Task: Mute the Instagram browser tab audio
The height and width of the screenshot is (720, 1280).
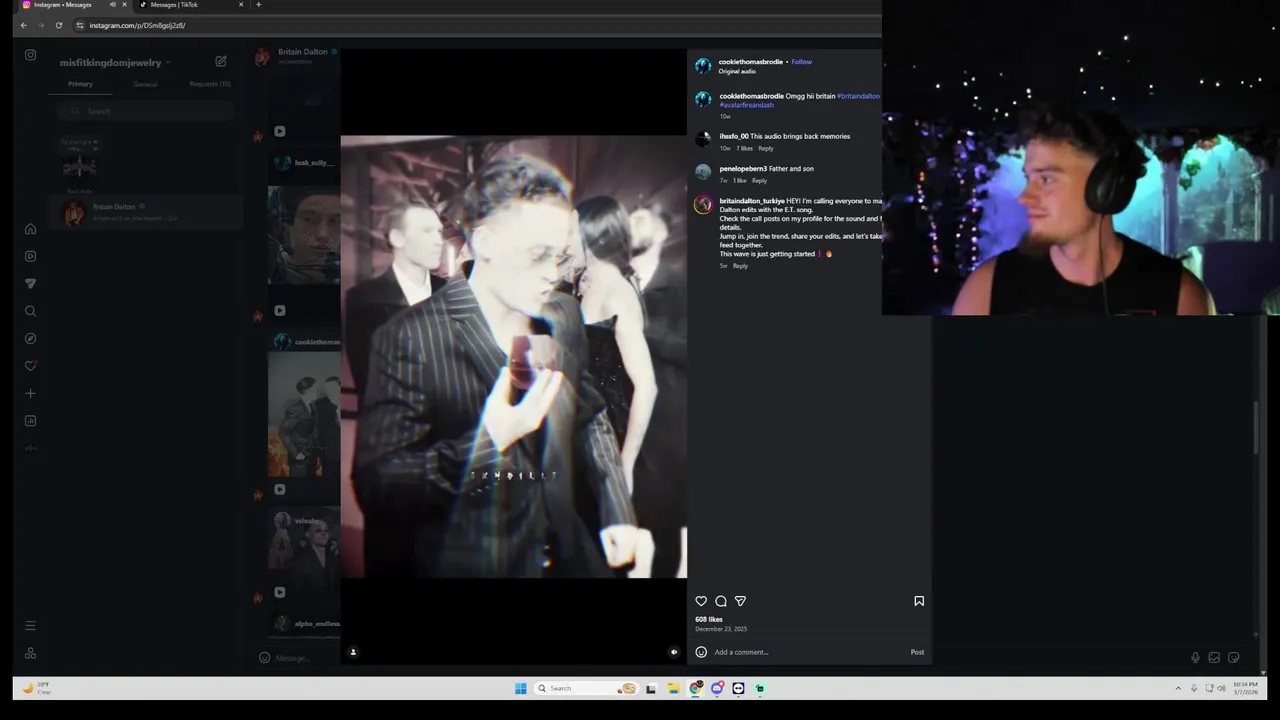Action: 112,5
